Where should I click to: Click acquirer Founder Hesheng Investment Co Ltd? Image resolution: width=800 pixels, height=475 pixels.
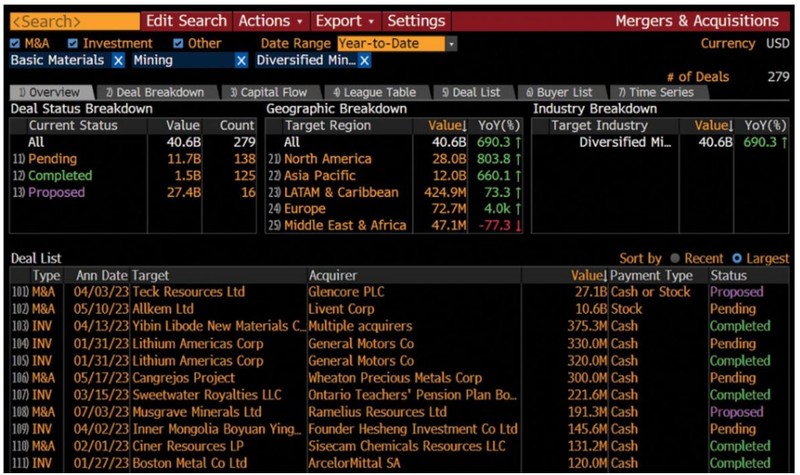[x=413, y=429]
